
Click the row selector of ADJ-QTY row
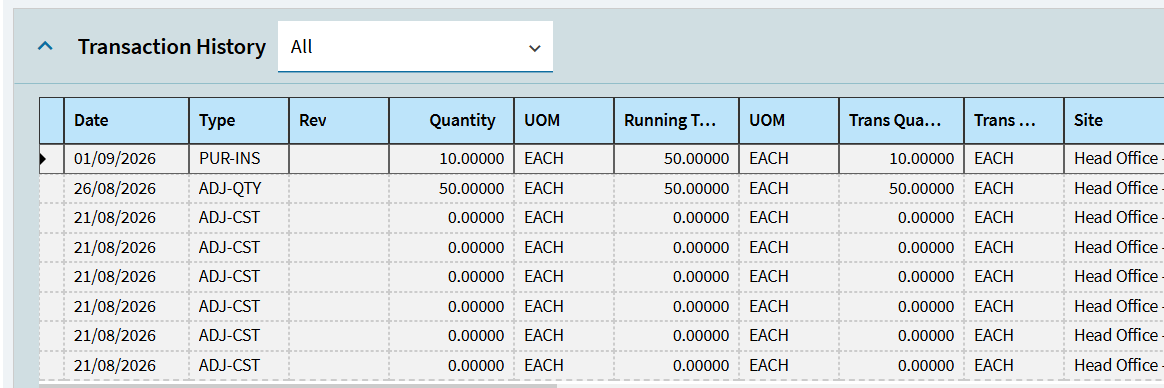click(51, 188)
